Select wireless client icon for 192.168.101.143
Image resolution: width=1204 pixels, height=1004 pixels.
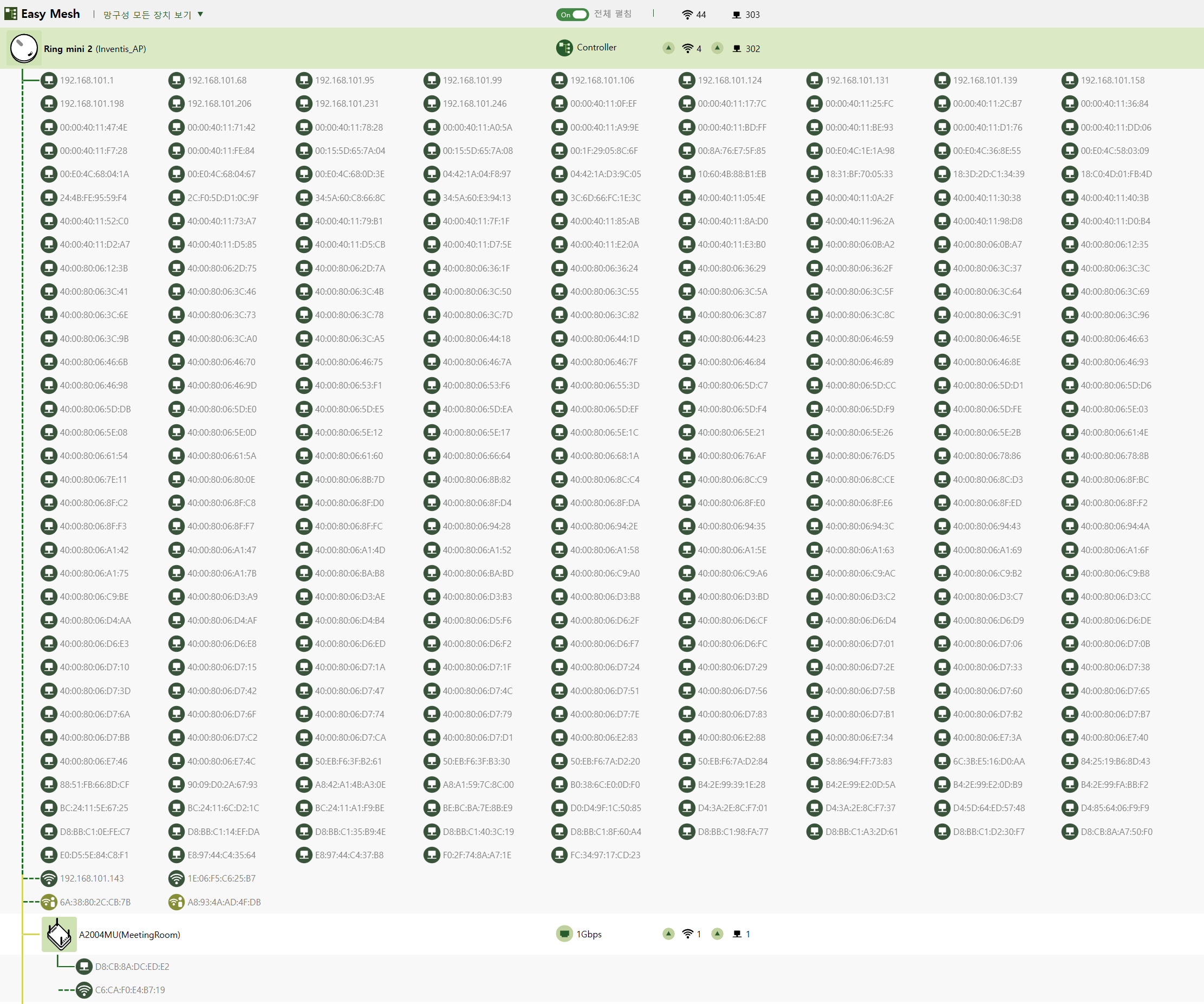pos(49,878)
